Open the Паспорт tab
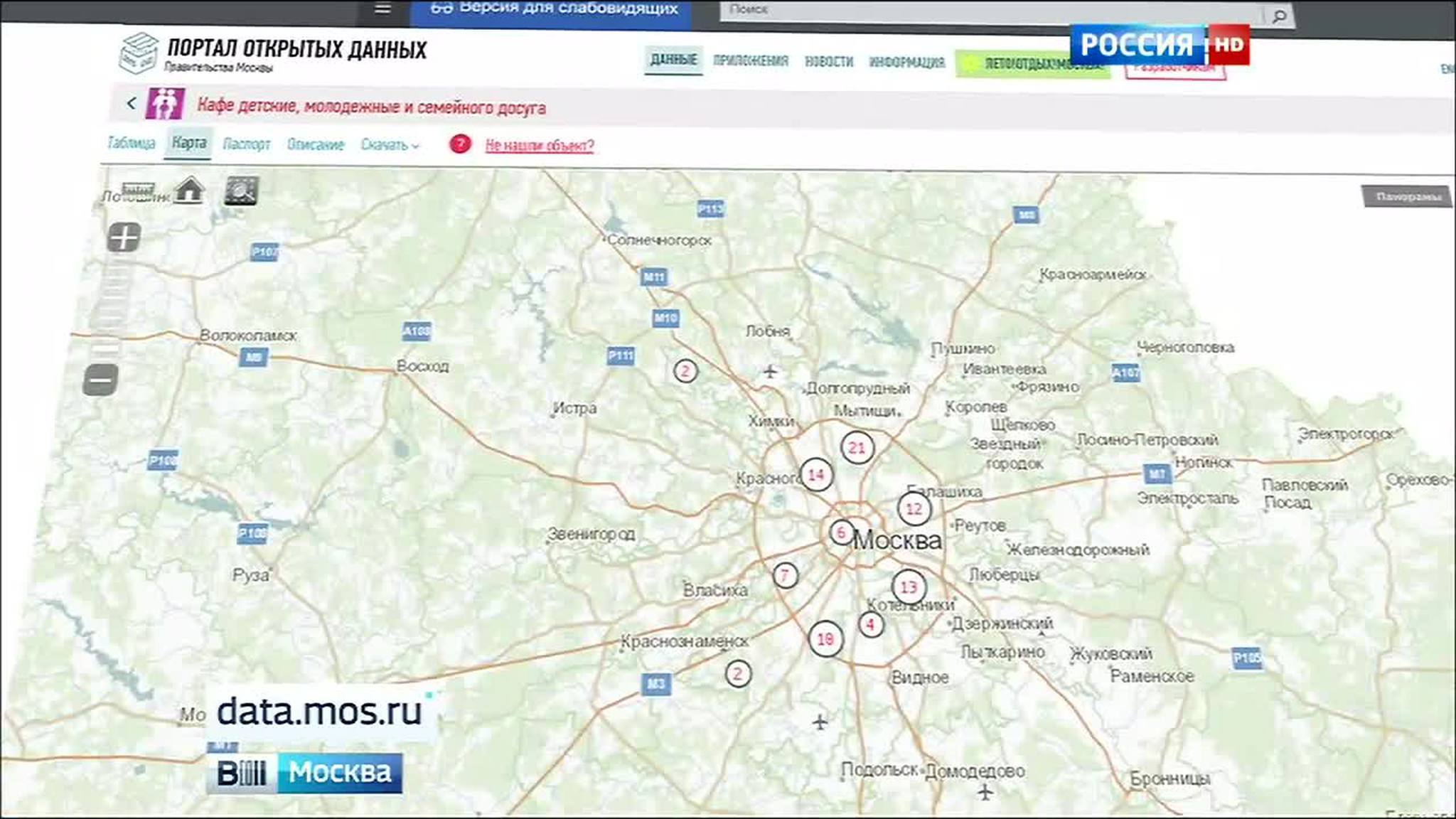The width and height of the screenshot is (1456, 819). pyautogui.click(x=247, y=144)
